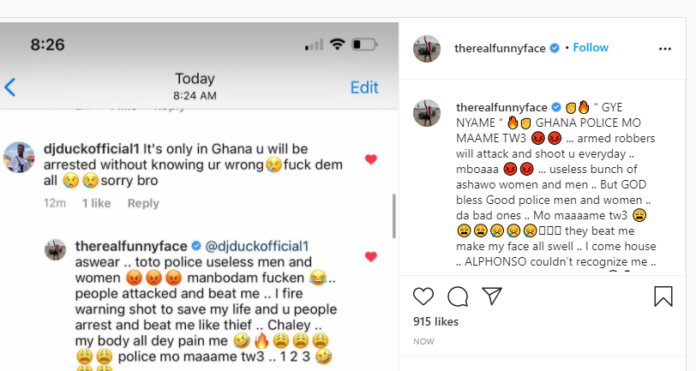Click the comments scrollbar handle
The height and width of the screenshot is (371, 696).
(x=394, y=216)
